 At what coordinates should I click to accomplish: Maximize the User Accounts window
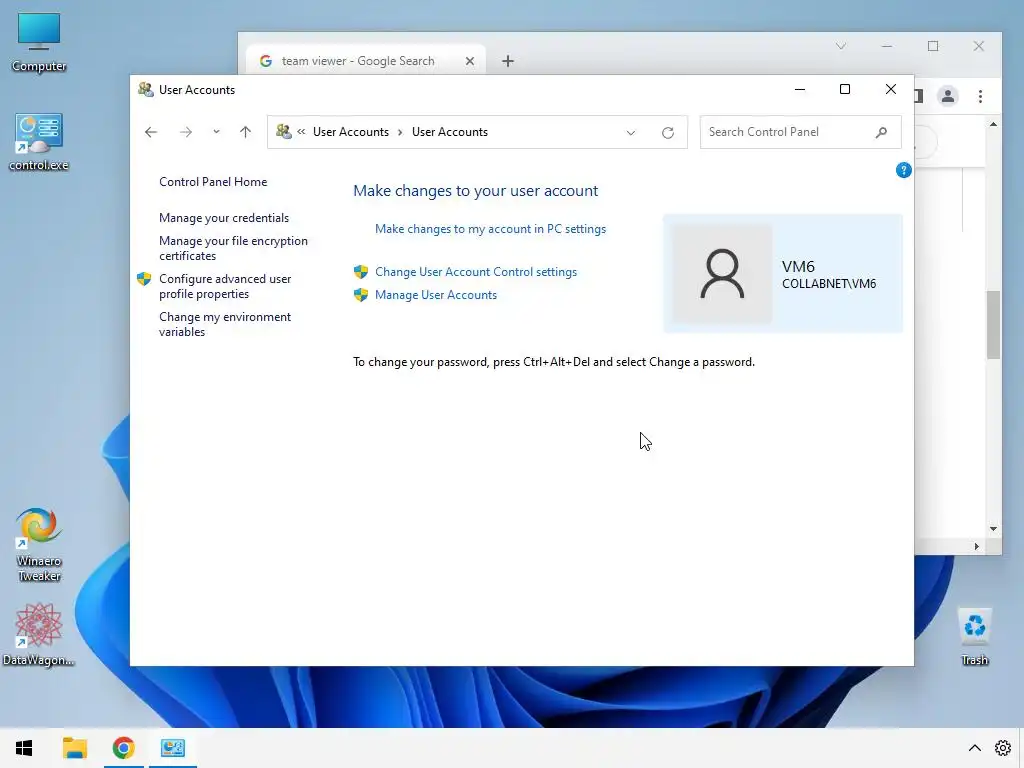(x=844, y=89)
